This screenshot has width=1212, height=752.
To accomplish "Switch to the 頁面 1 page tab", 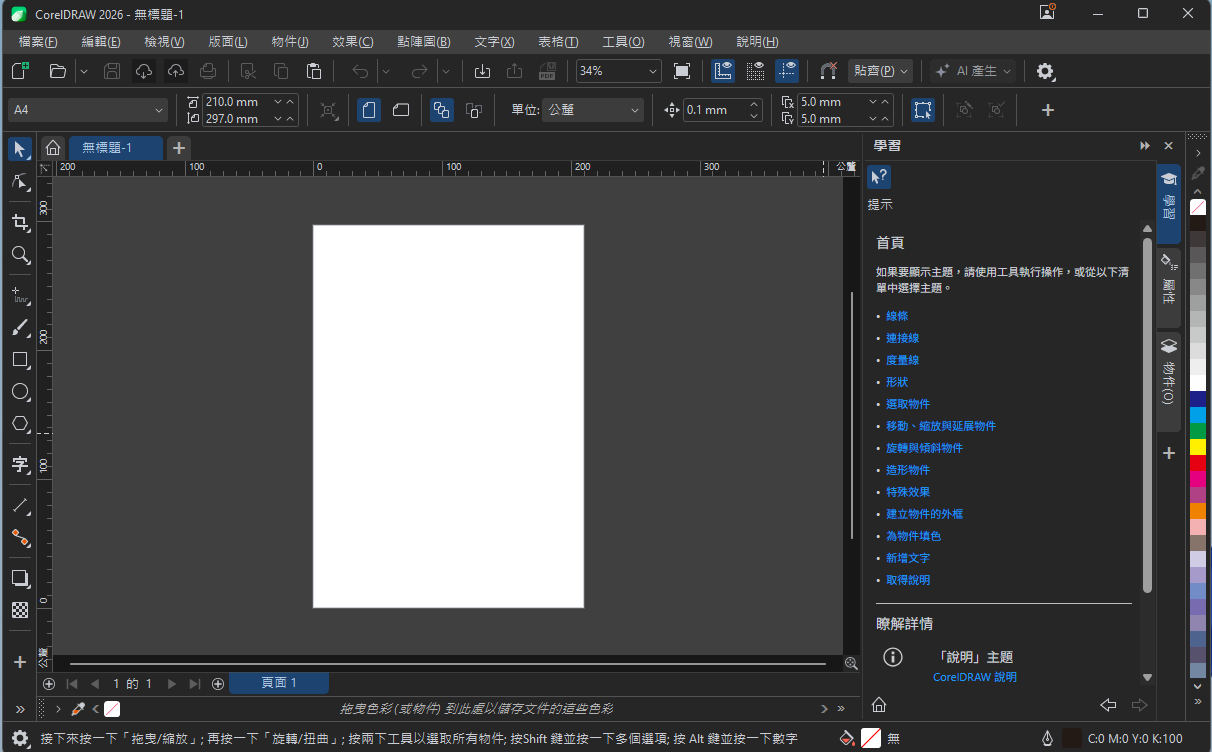I will pos(279,683).
